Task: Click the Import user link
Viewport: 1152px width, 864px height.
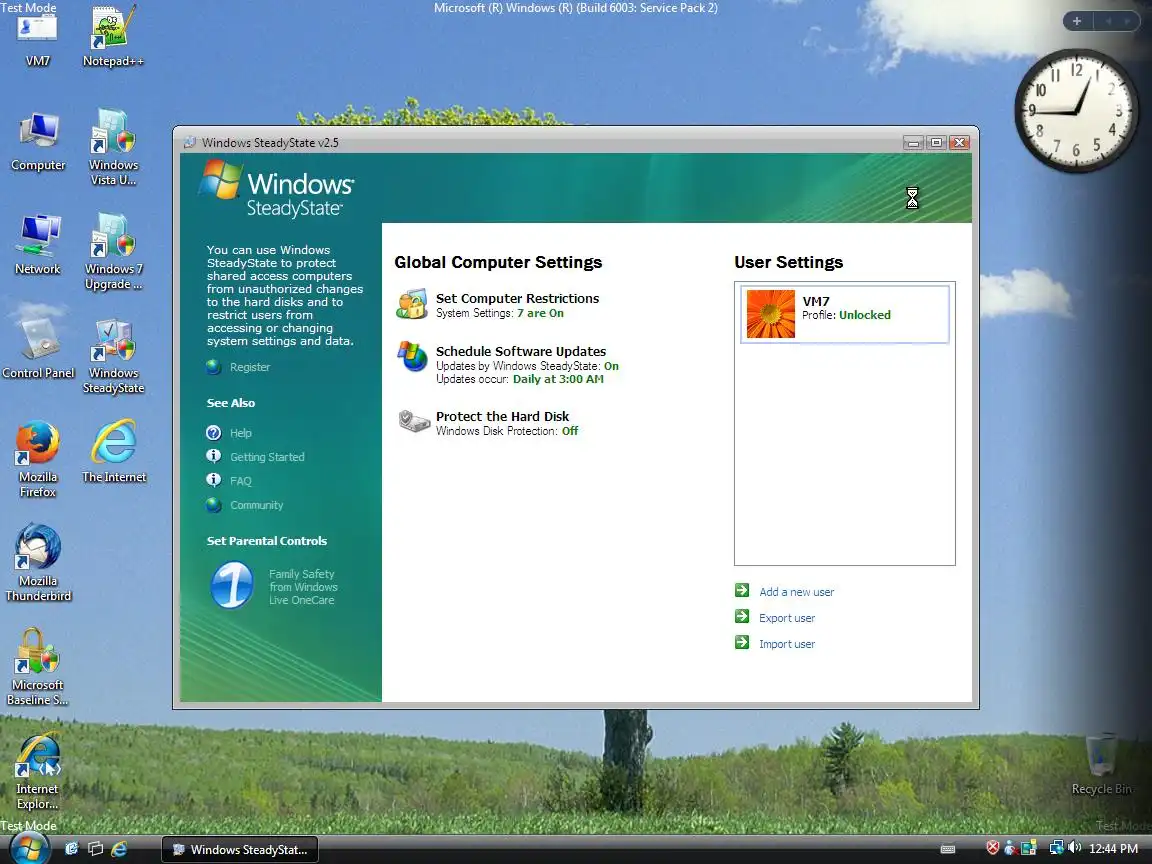Action: 787,644
